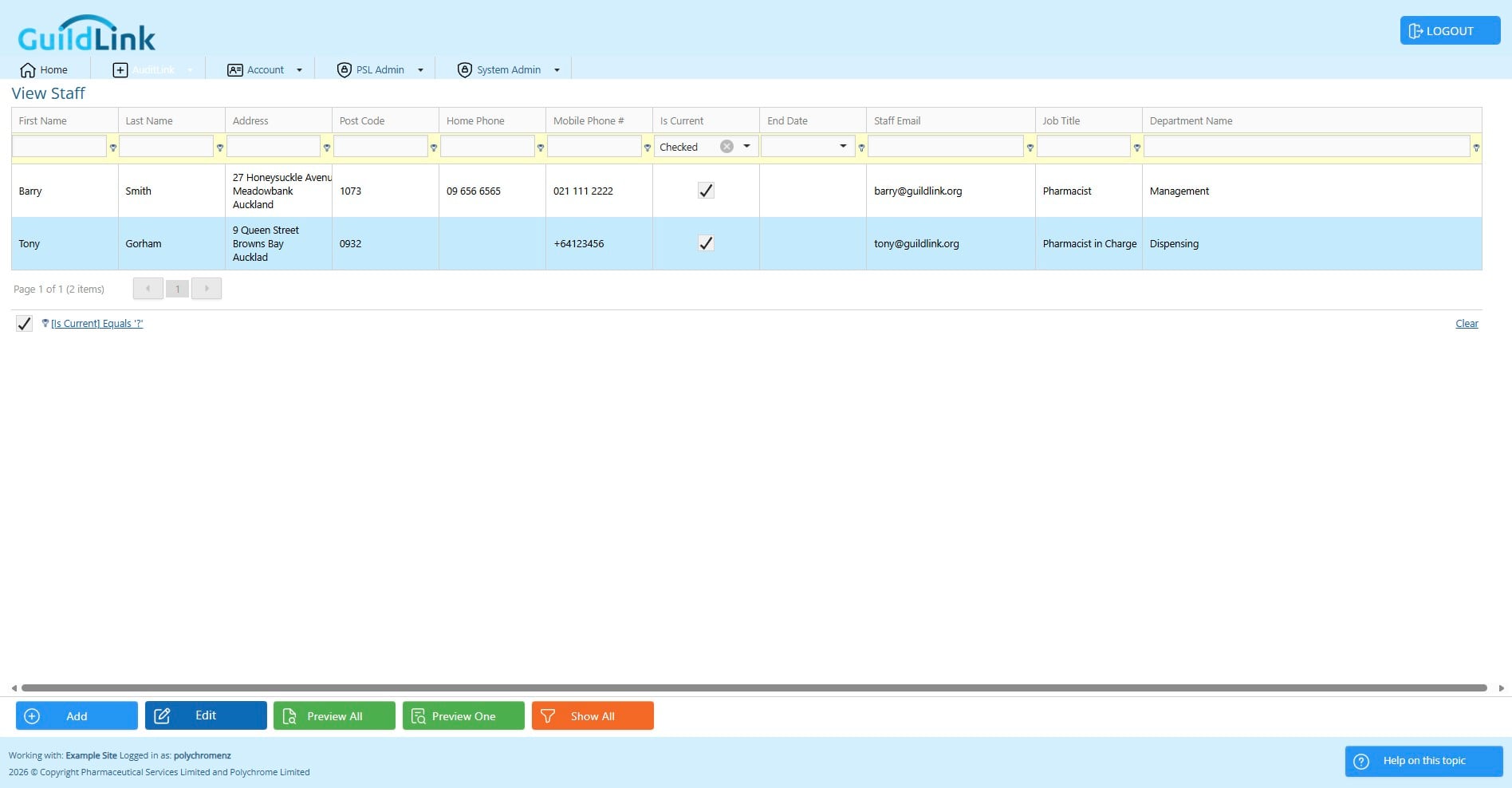Click the Job Title filter funnel icon

(x=1137, y=148)
